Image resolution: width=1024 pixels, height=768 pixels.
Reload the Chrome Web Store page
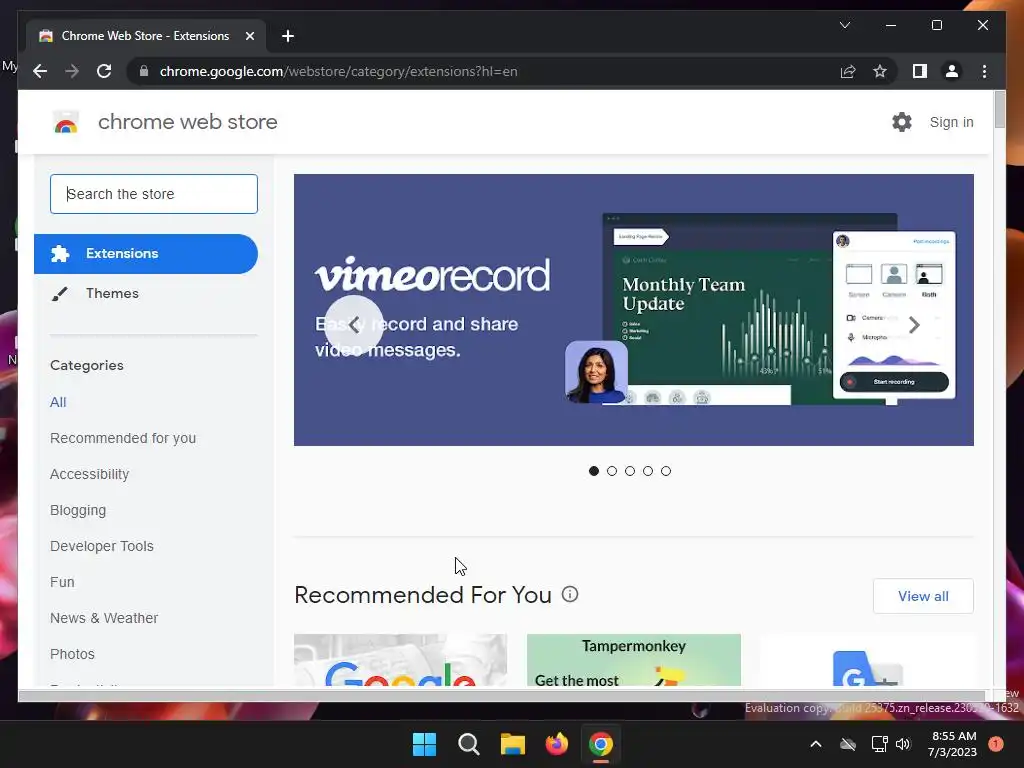point(104,71)
